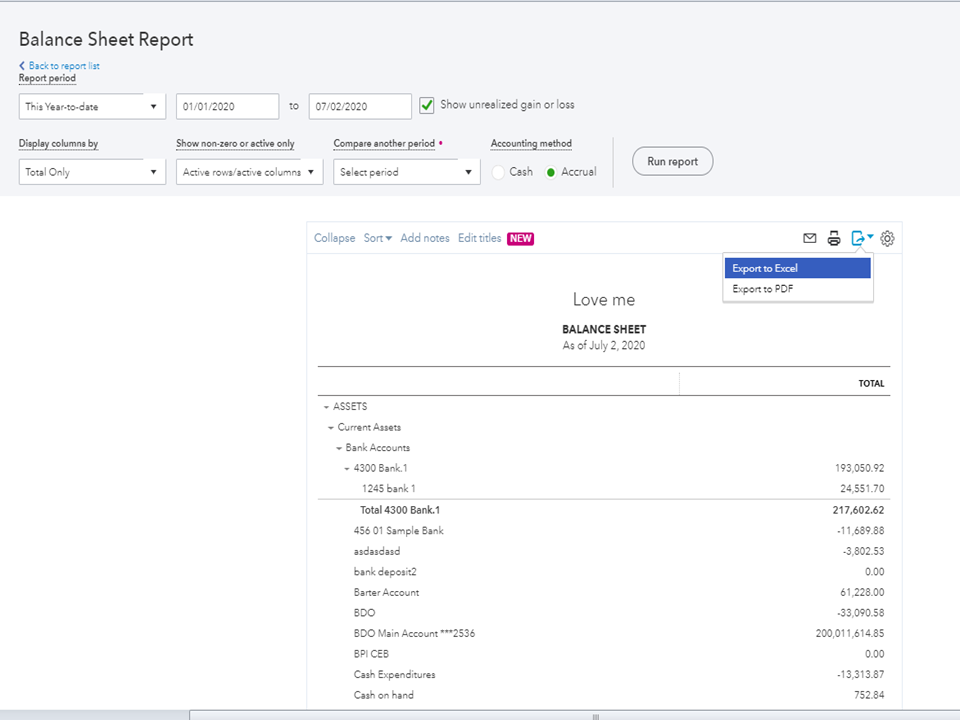
Task: Select the Accrual accounting method
Action: pyautogui.click(x=550, y=172)
